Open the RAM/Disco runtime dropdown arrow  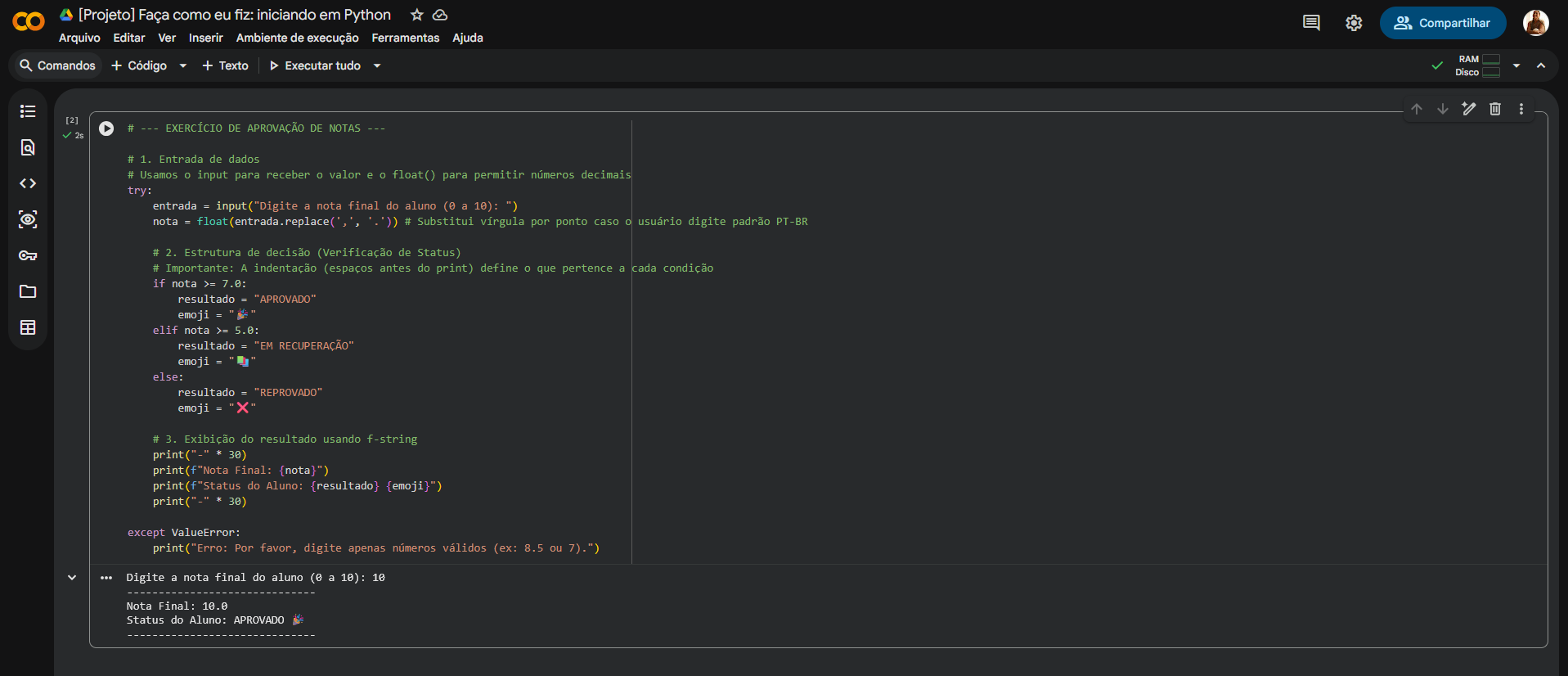tap(1516, 65)
